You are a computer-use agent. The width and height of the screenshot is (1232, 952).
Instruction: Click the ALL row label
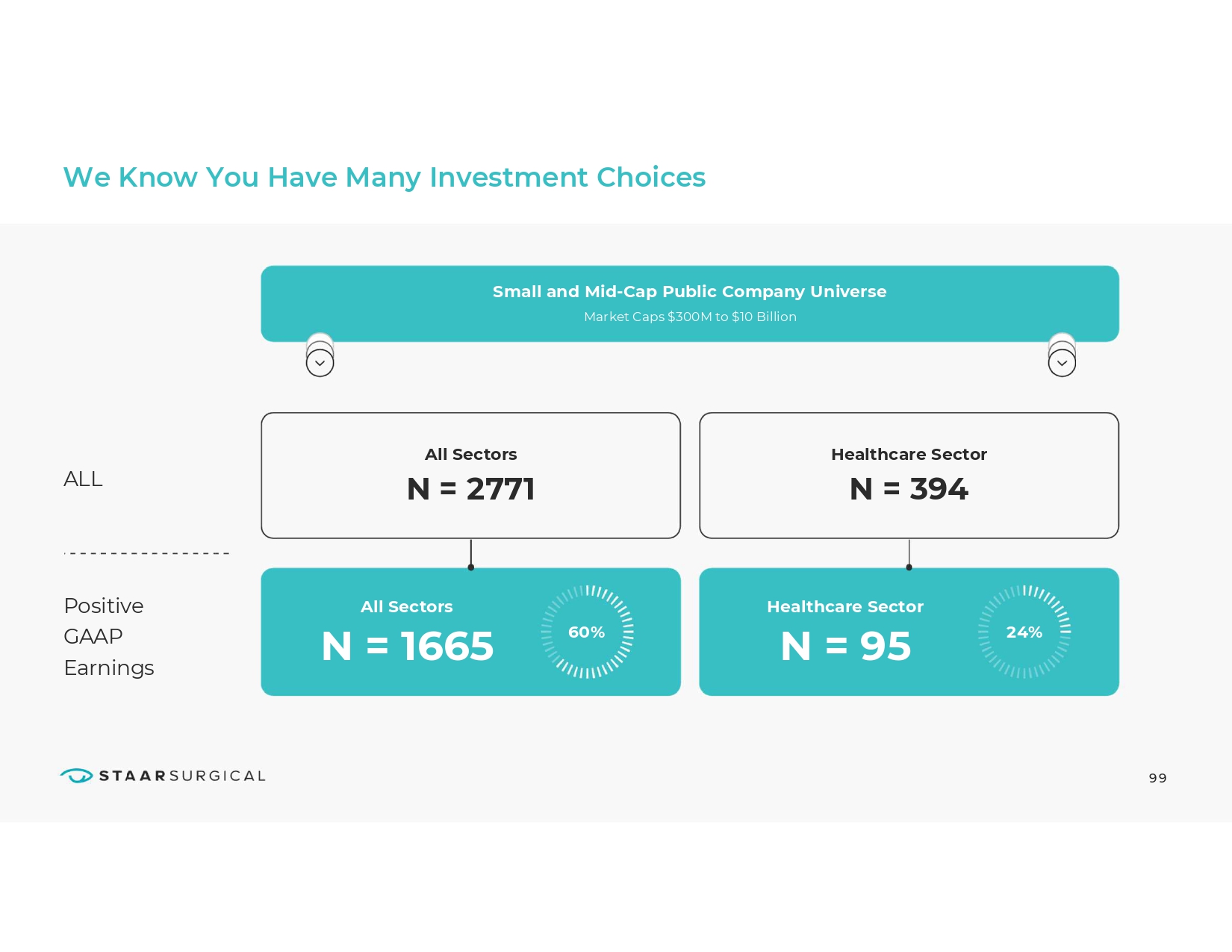point(83,479)
